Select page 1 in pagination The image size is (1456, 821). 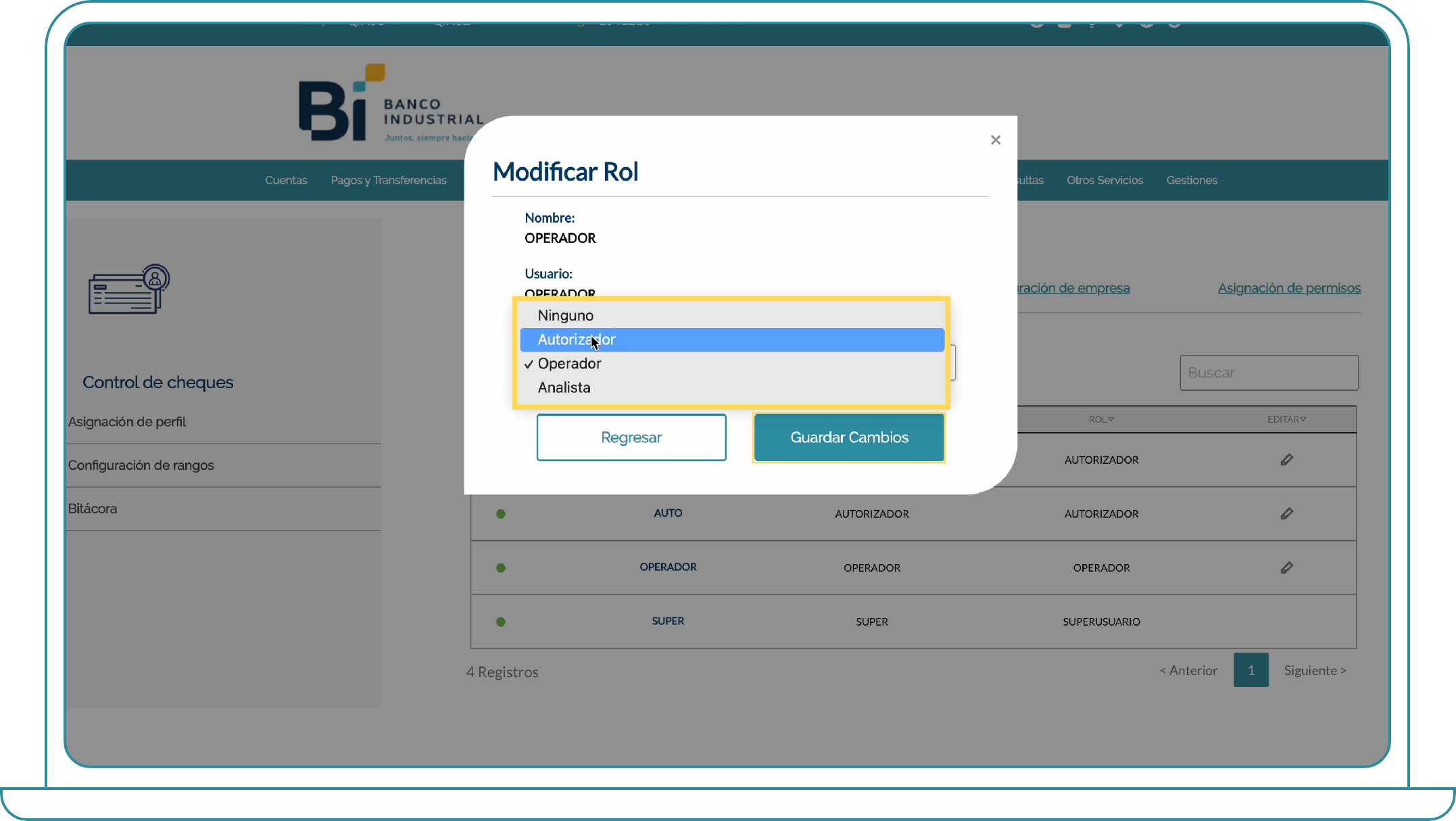1251,670
